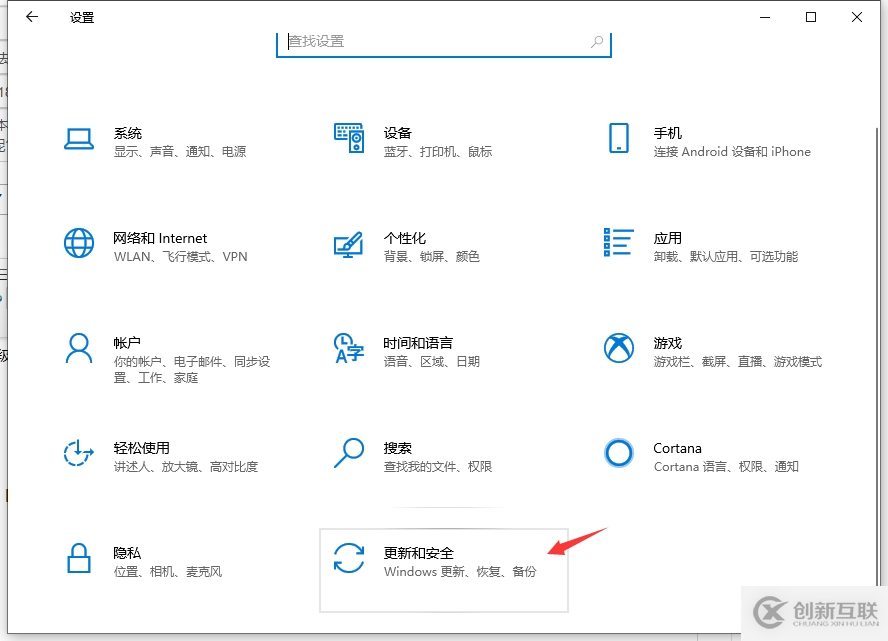Minimize the 设置 window
Viewport: 888px width, 641px height.
coord(765,17)
